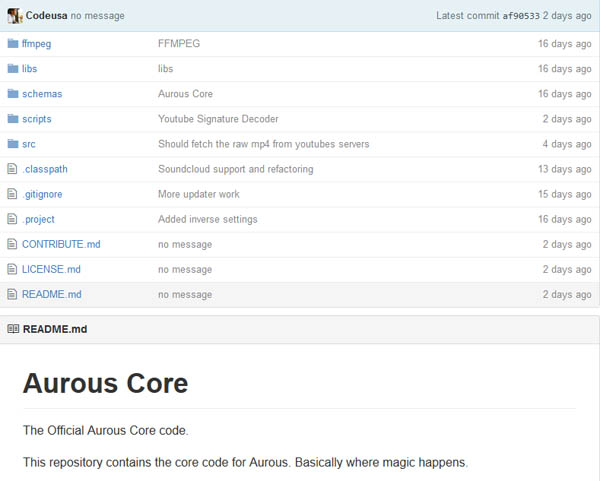Open the LICENSE.md file
Image resolution: width=600 pixels, height=481 pixels.
click(x=51, y=269)
